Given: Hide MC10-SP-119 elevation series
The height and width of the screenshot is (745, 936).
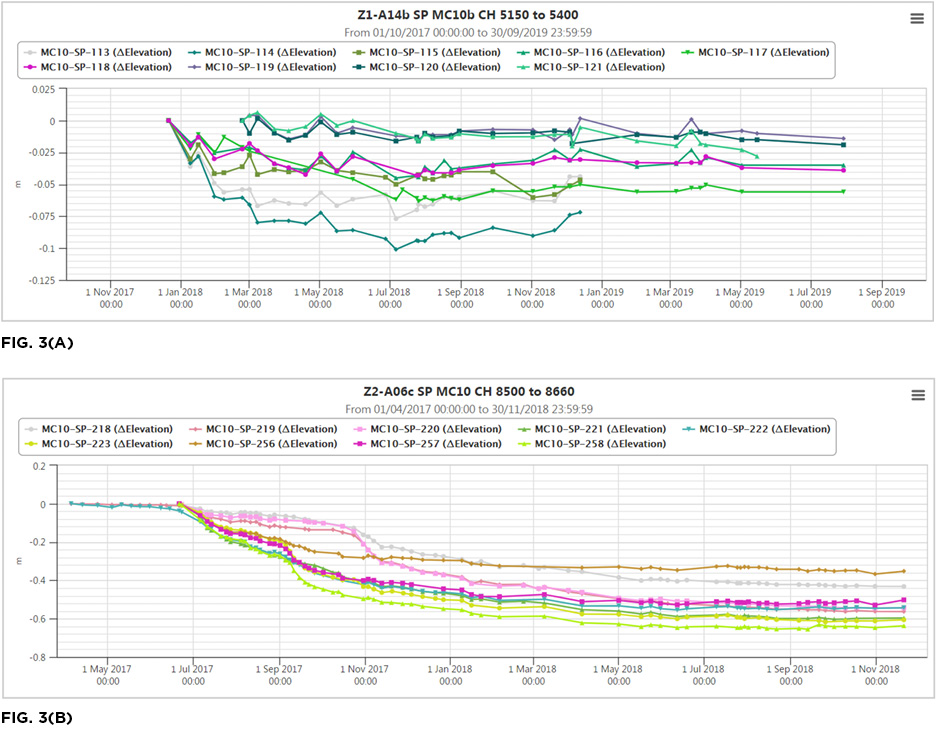Looking at the screenshot, I should coord(270,67).
